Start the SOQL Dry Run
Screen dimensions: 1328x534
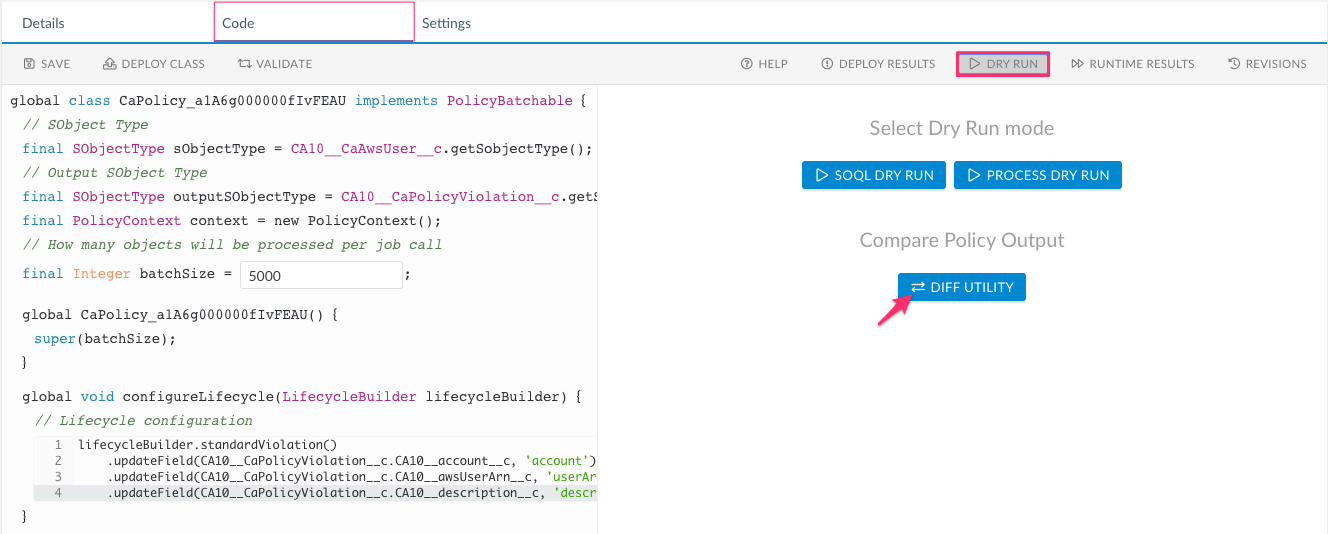tap(874, 175)
